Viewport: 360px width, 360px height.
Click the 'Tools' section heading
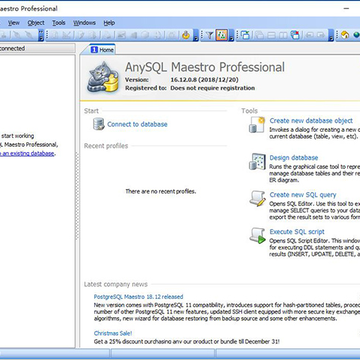(x=250, y=111)
